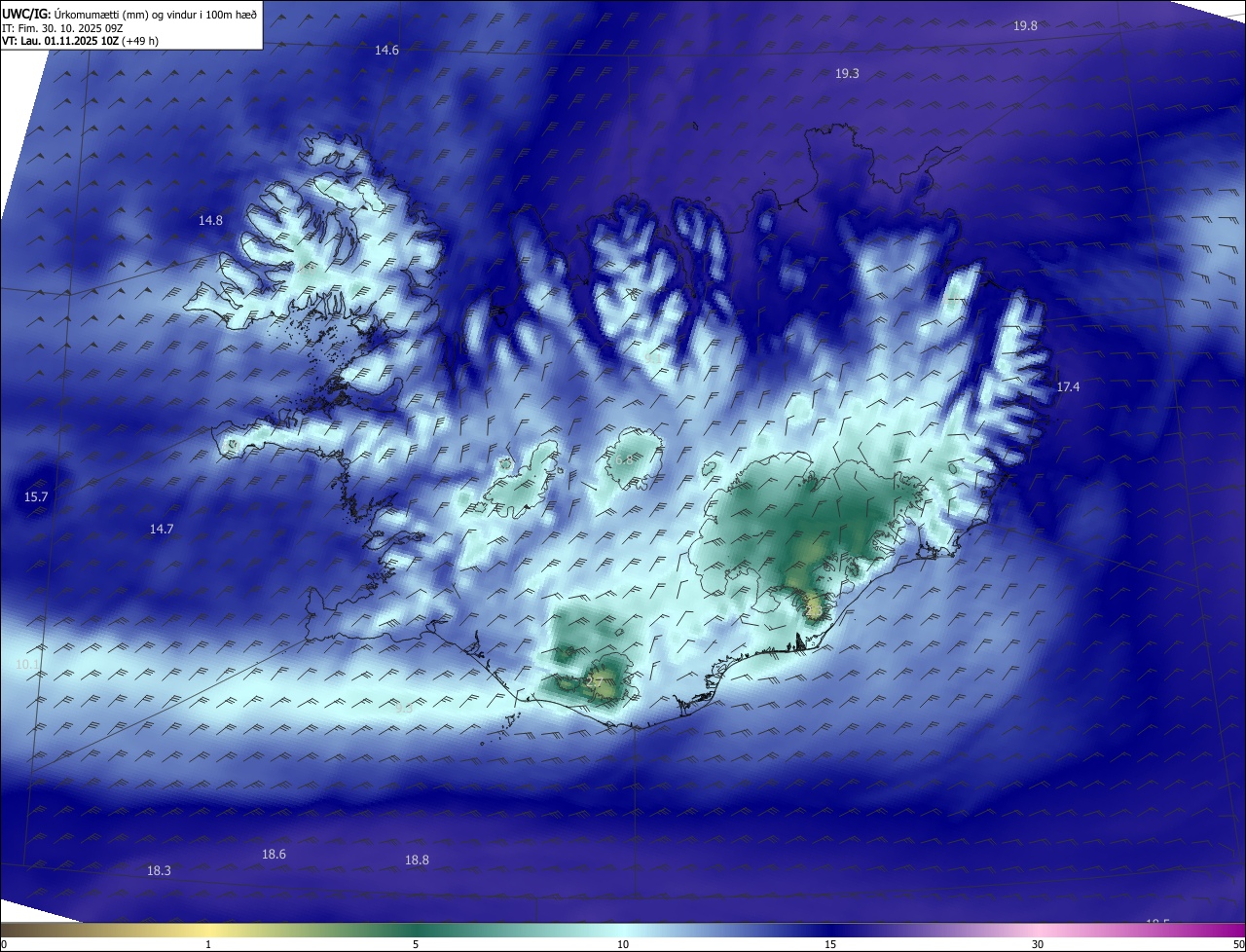The width and height of the screenshot is (1246, 952).
Task: Select the initial time line "IT: Fim. 30. 10. 2025 09Z"
Action: tap(62, 28)
